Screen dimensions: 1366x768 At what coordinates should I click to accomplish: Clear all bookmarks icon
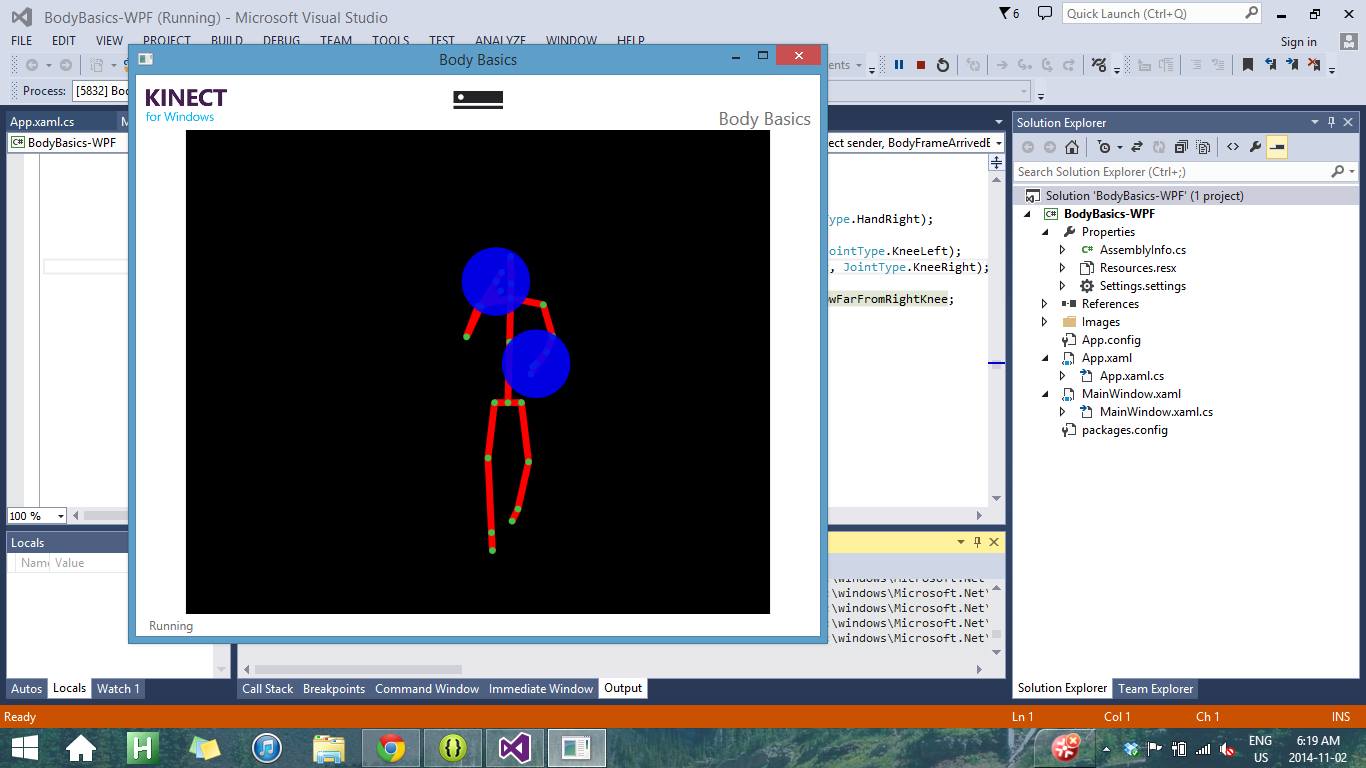pyautogui.click(x=1314, y=65)
